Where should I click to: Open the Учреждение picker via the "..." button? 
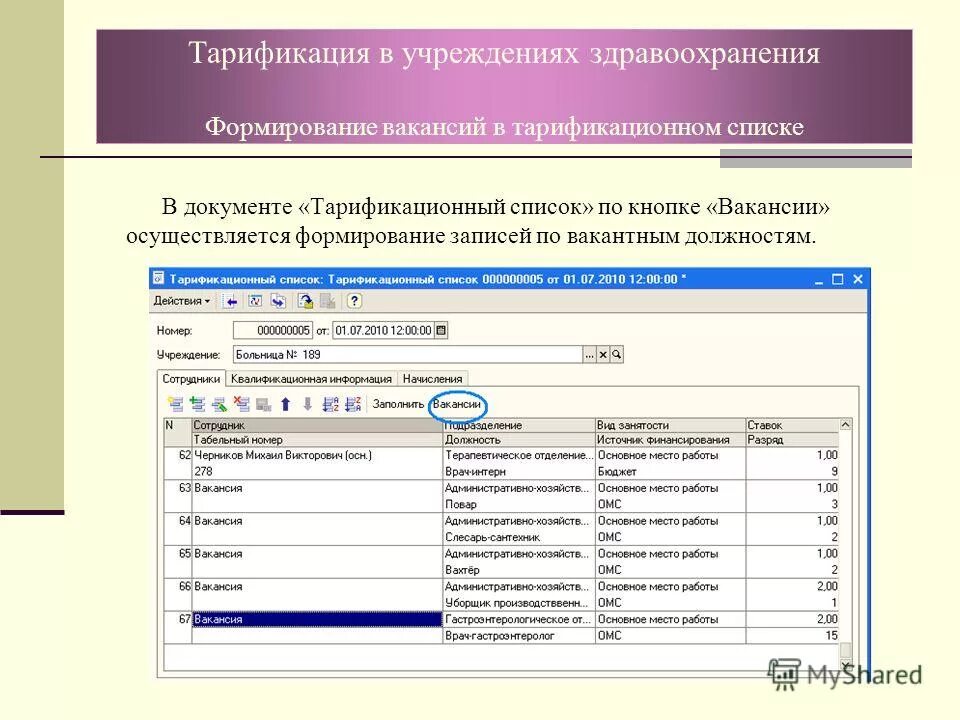click(x=590, y=353)
